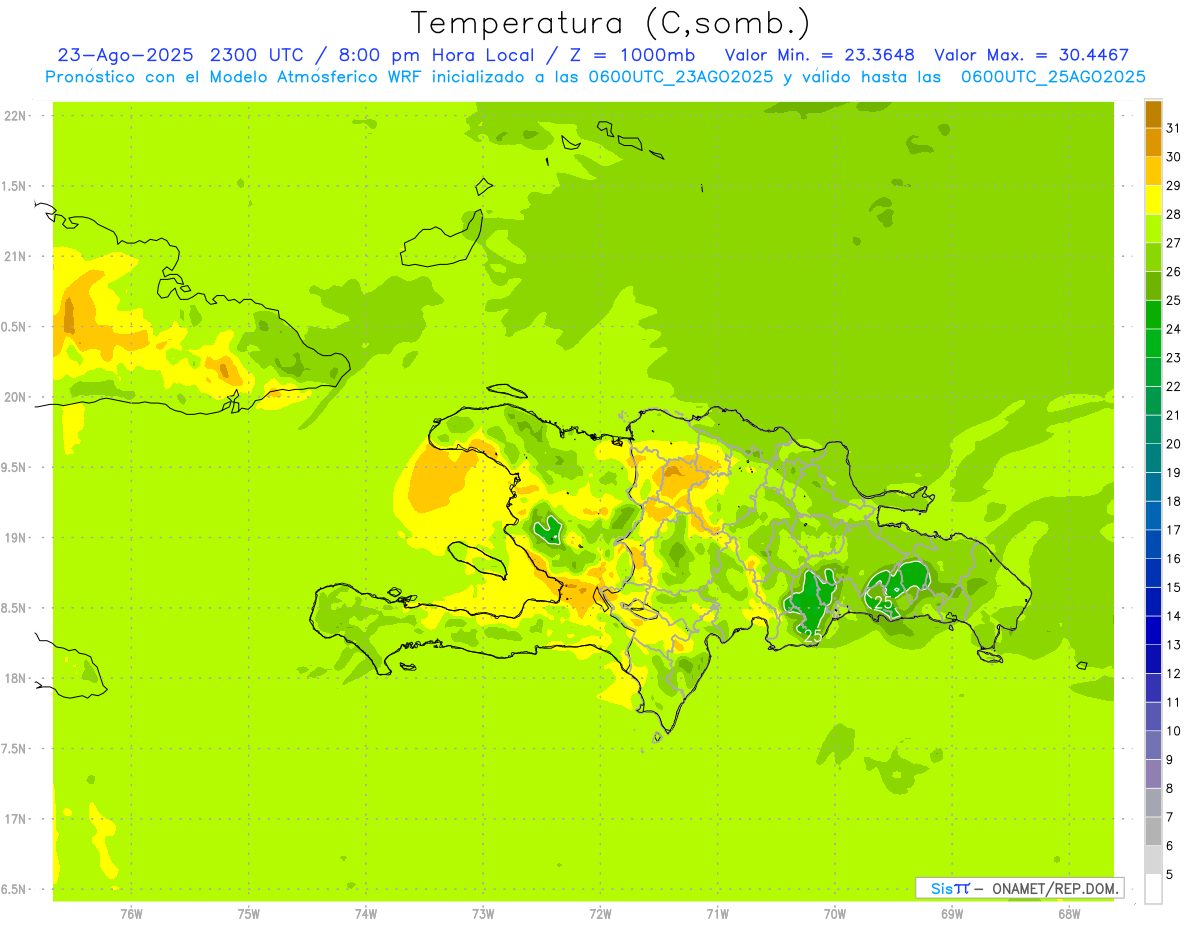Click the "71W" longitude axis label
Image resolution: width=1200 pixels, height=927 pixels.
(717, 914)
